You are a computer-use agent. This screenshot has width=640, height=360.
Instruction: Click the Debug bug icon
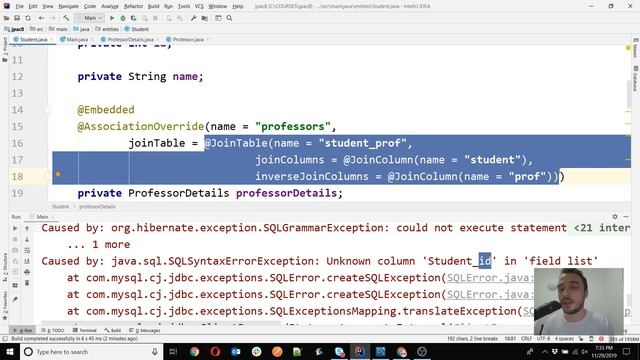pyautogui.click(x=123, y=18)
